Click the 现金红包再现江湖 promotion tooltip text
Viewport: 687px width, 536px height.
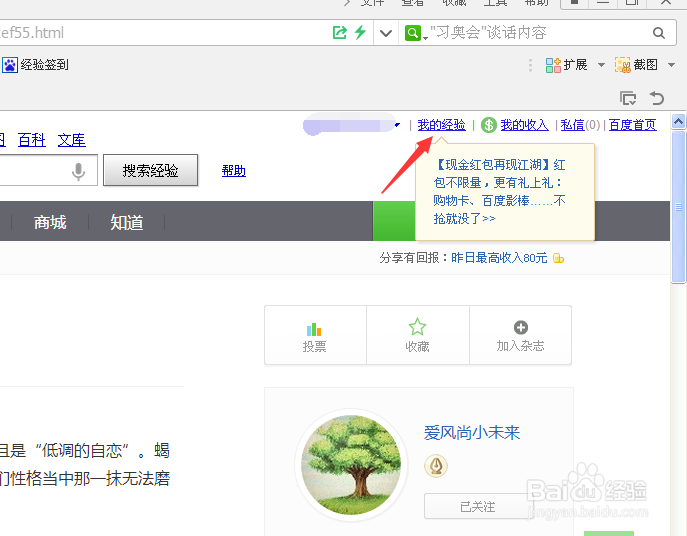499,192
